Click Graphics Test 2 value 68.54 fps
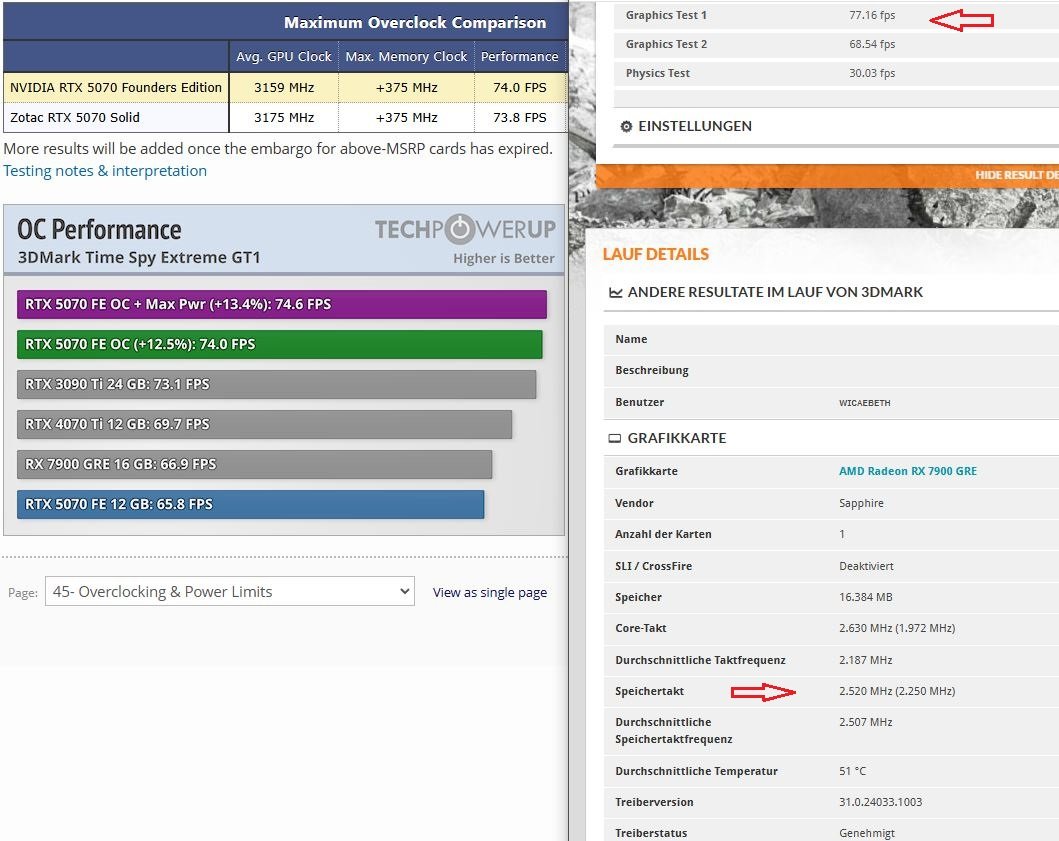The image size is (1059, 841). tap(872, 44)
